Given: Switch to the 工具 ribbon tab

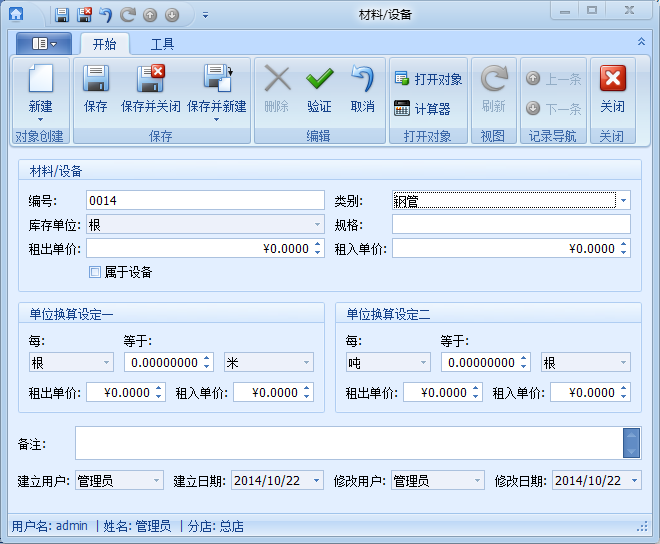Looking at the screenshot, I should (x=162, y=44).
